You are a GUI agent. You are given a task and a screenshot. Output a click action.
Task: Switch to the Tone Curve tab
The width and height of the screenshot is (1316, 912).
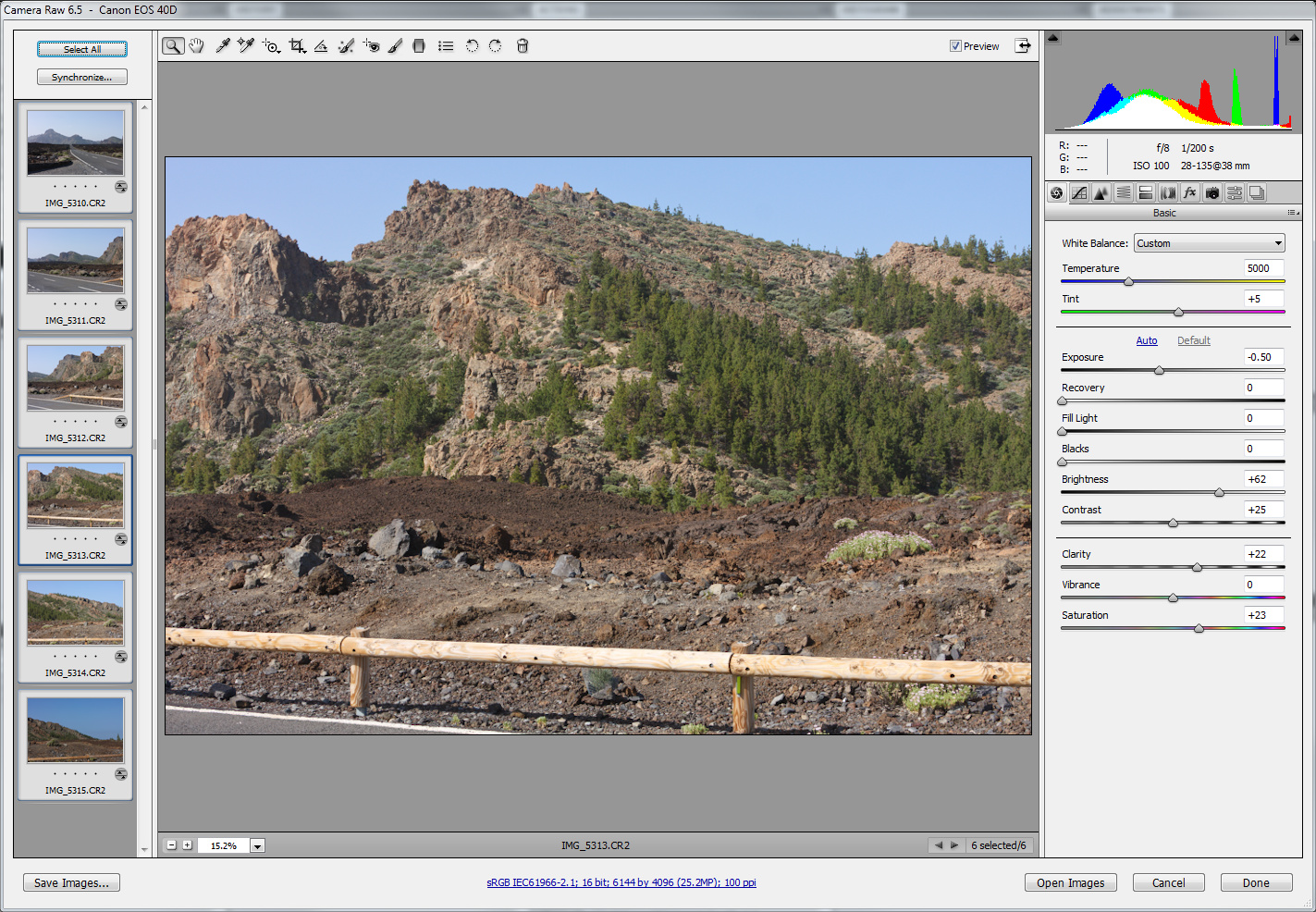tap(1079, 193)
